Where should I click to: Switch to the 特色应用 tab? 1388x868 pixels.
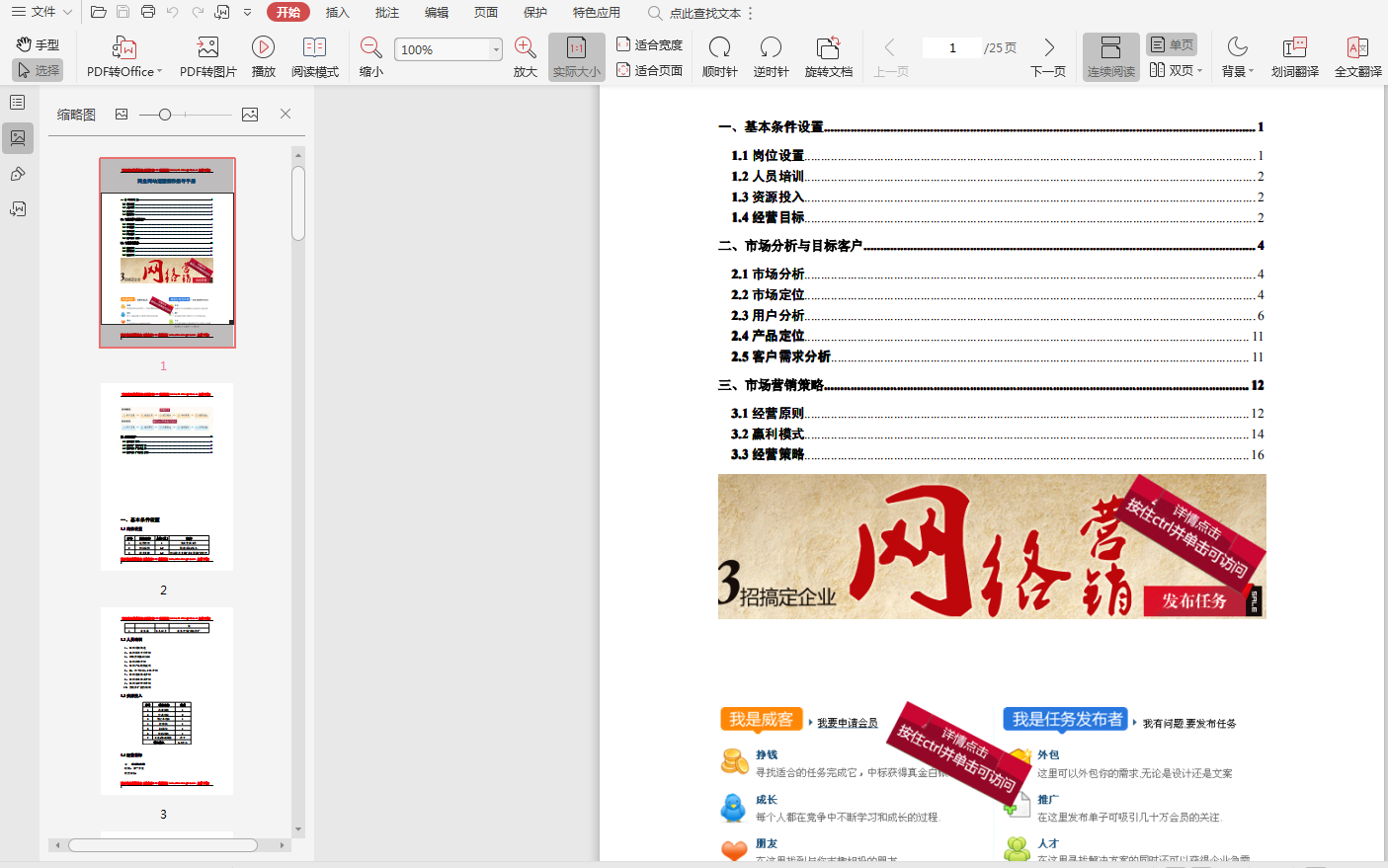point(597,13)
